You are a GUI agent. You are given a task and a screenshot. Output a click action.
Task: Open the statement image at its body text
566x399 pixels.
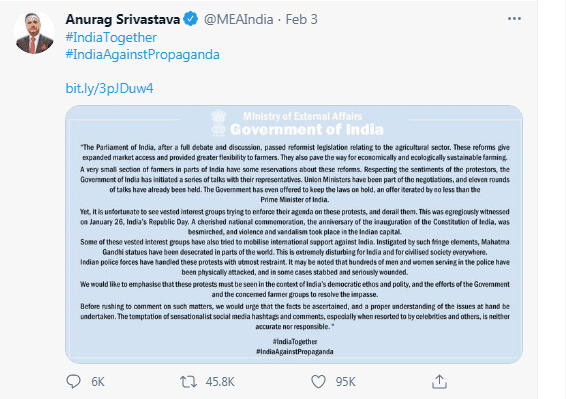[x=295, y=237]
